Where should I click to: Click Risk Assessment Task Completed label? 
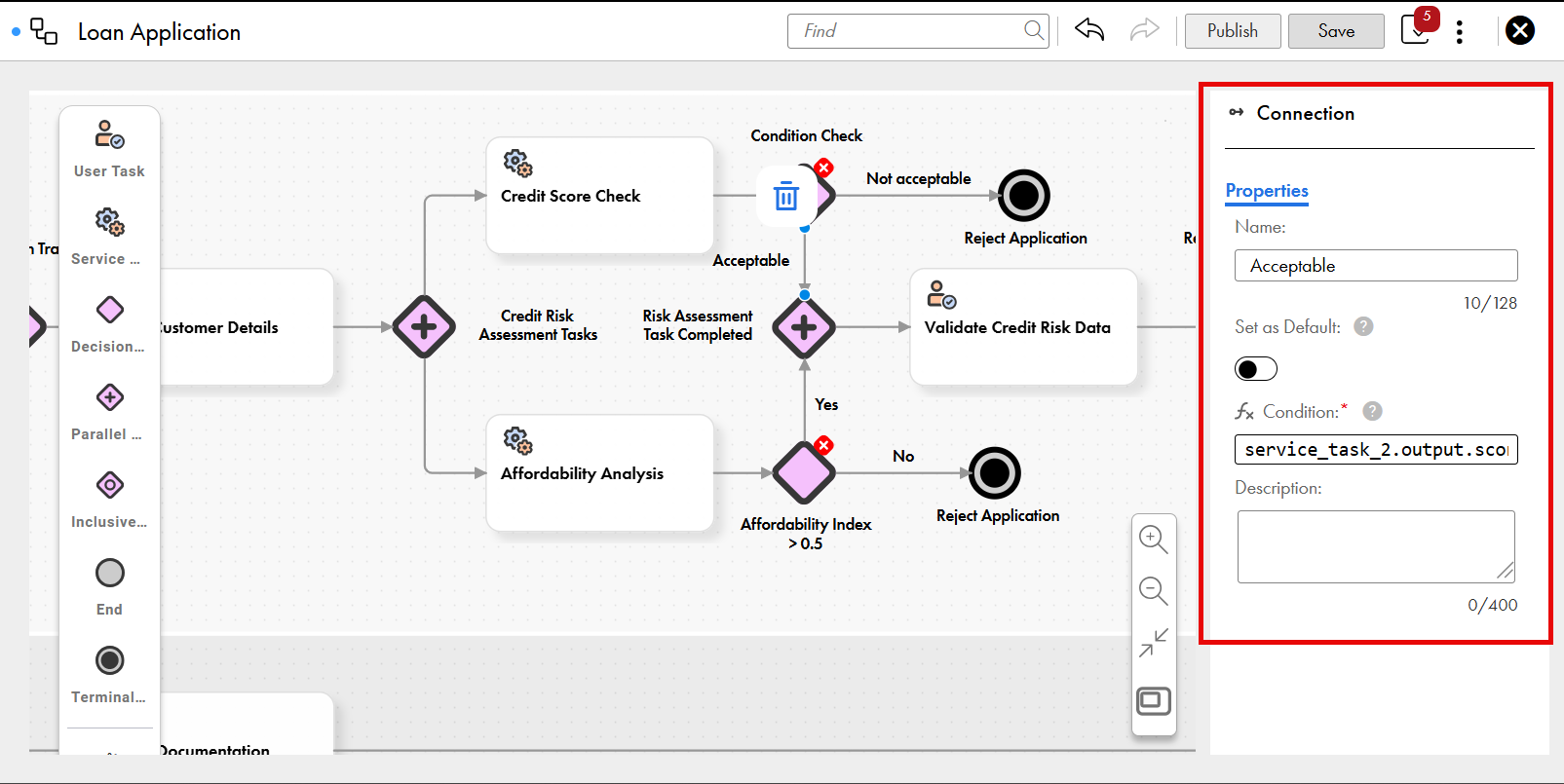pyautogui.click(x=698, y=325)
